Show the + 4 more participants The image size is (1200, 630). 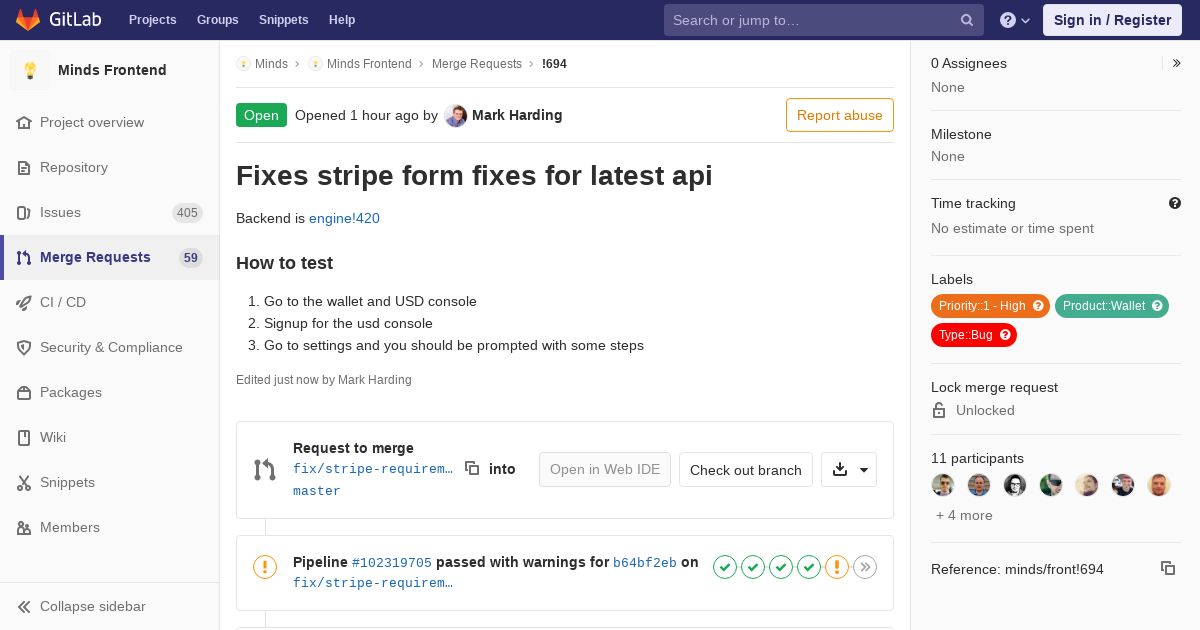pos(964,515)
